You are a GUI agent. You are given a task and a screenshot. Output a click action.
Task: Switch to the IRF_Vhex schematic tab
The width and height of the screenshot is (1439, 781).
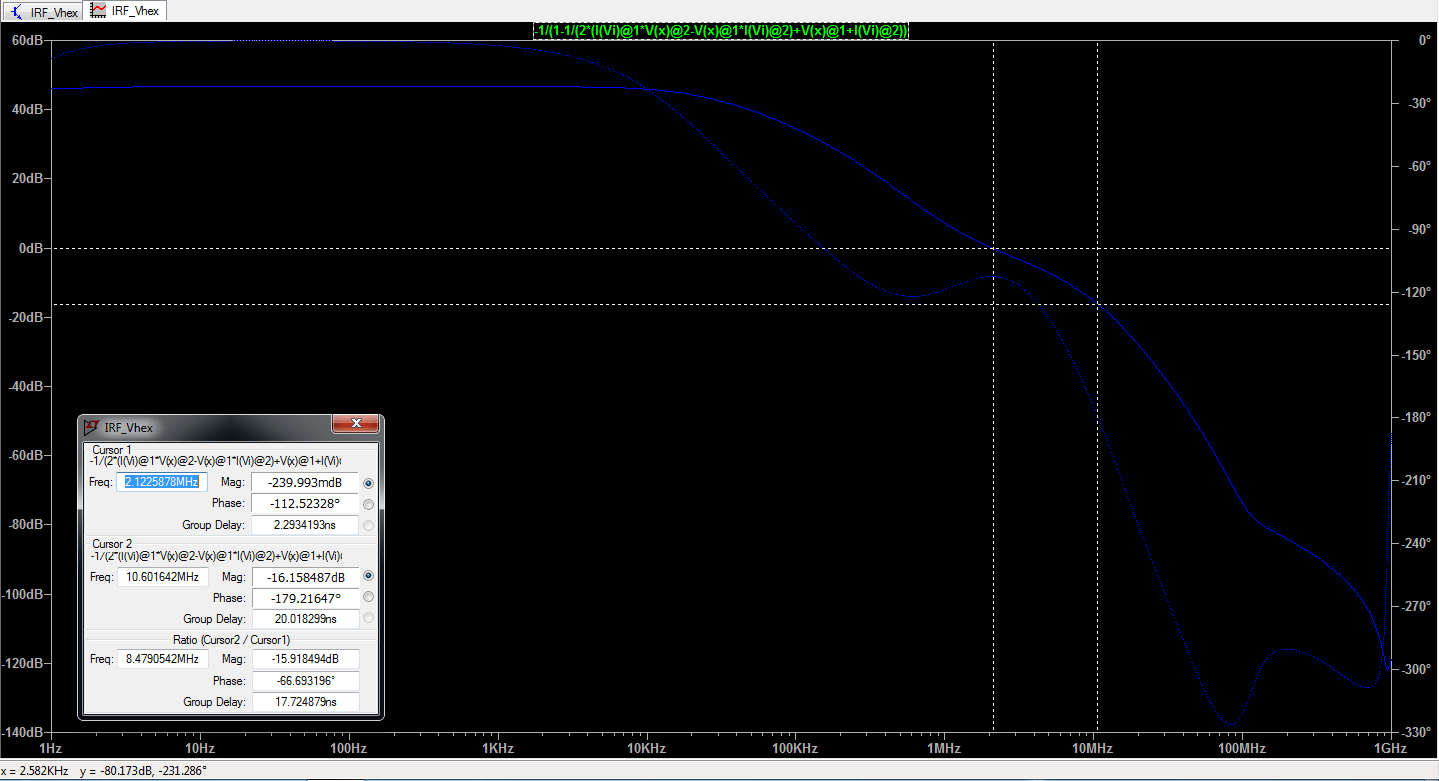pos(43,10)
